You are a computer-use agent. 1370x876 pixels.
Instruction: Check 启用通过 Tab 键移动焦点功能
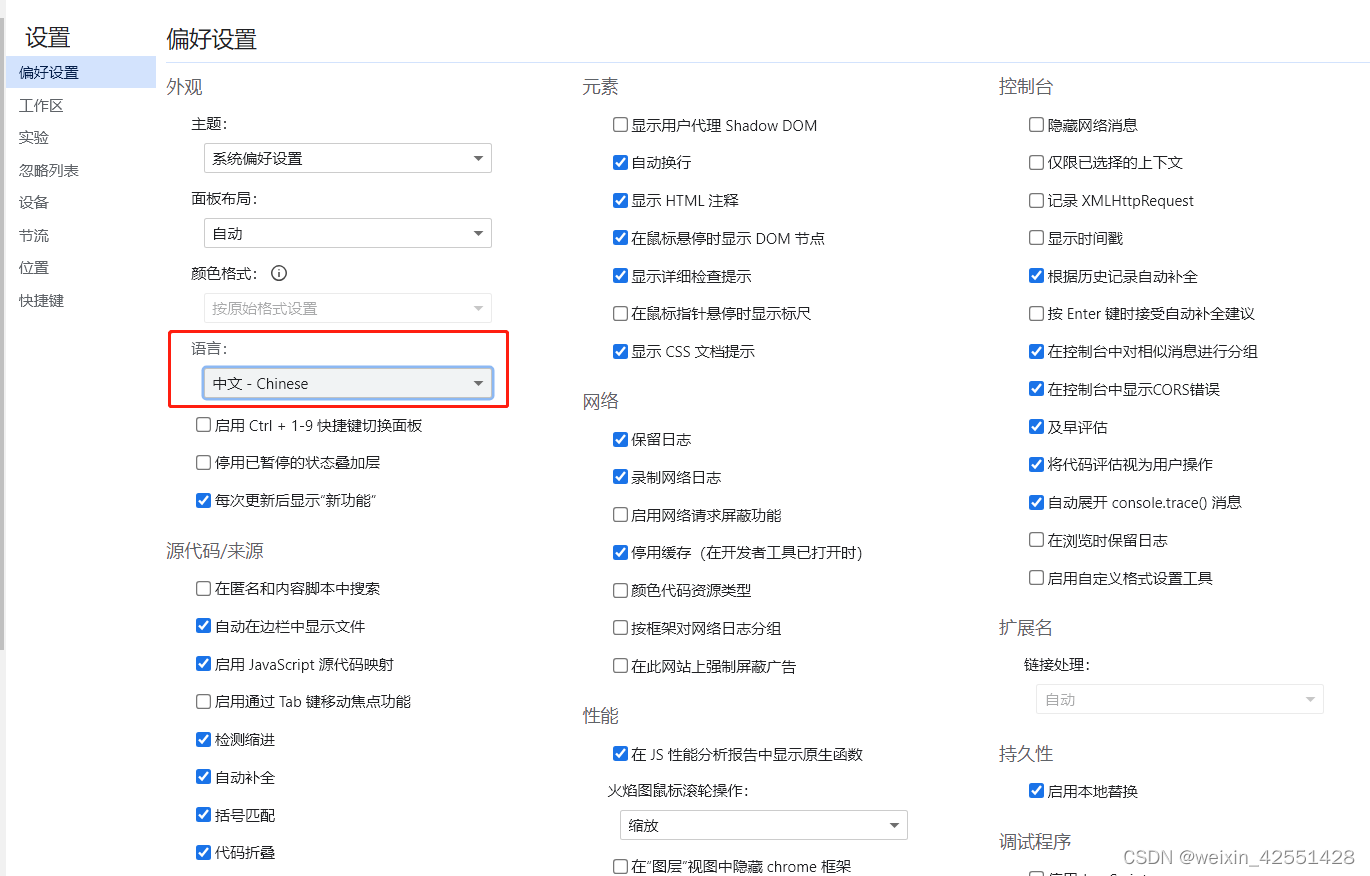click(x=203, y=701)
